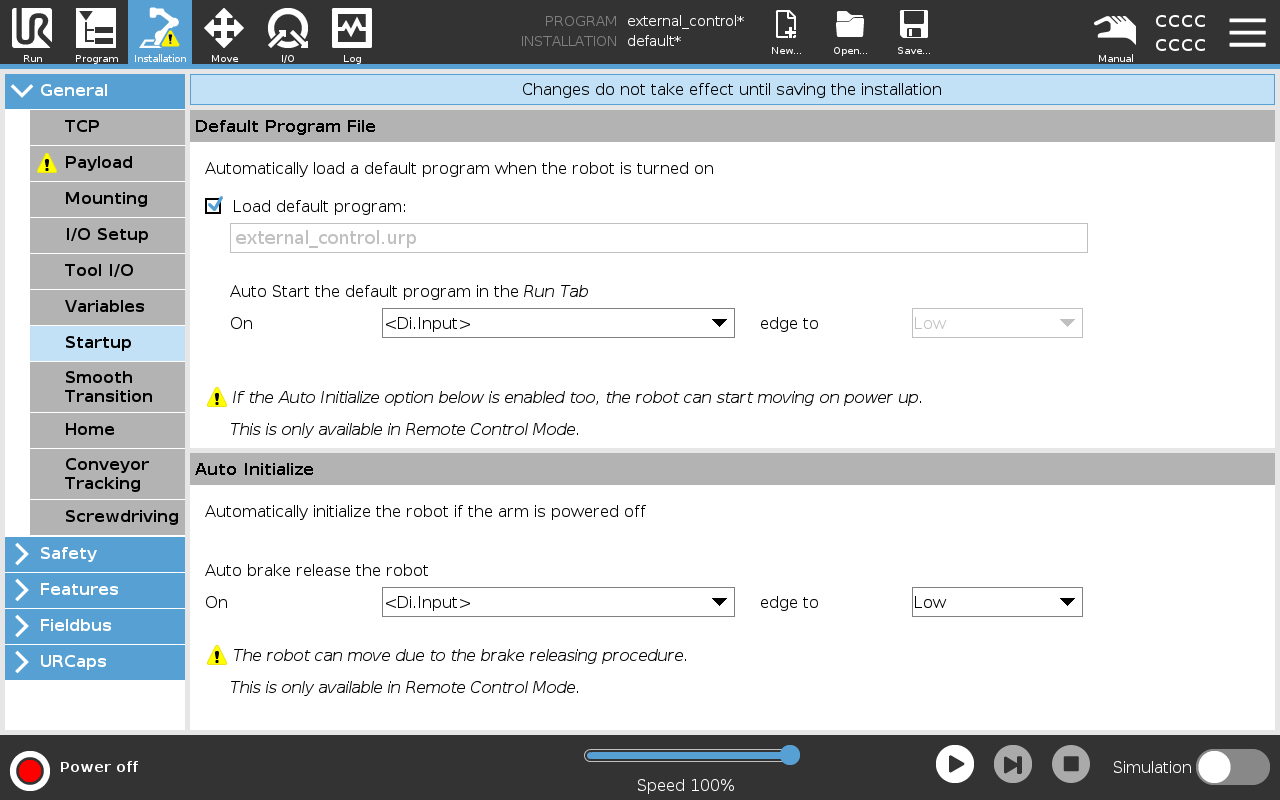The image size is (1280, 800).
Task: Open the I/O tab icon
Action: click(288, 32)
